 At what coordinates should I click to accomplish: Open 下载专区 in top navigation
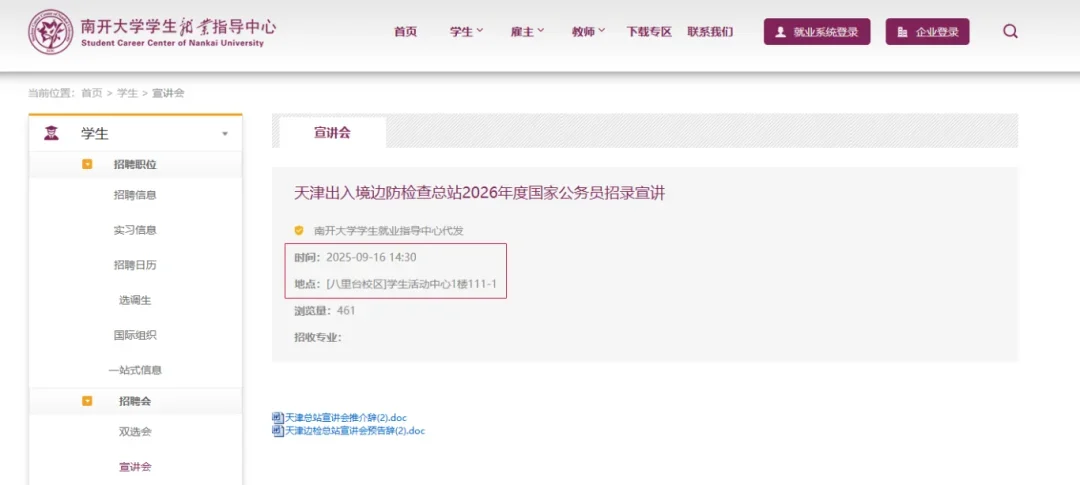click(649, 32)
